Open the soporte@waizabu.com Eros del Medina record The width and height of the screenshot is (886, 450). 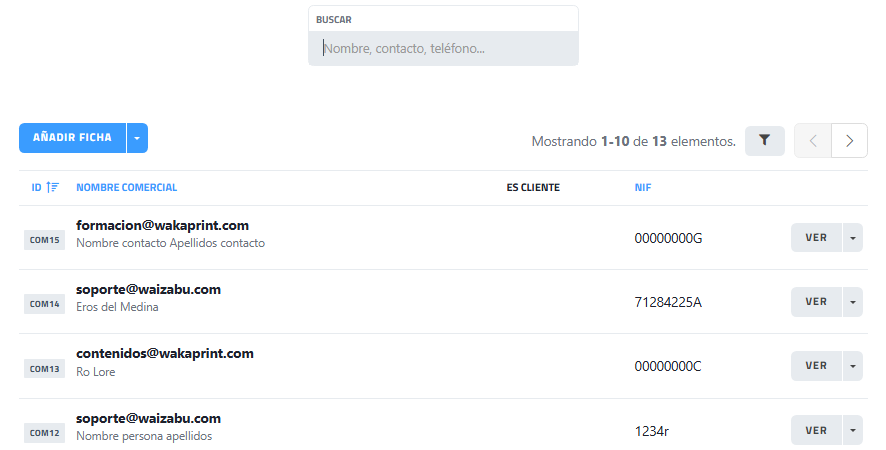click(x=148, y=290)
